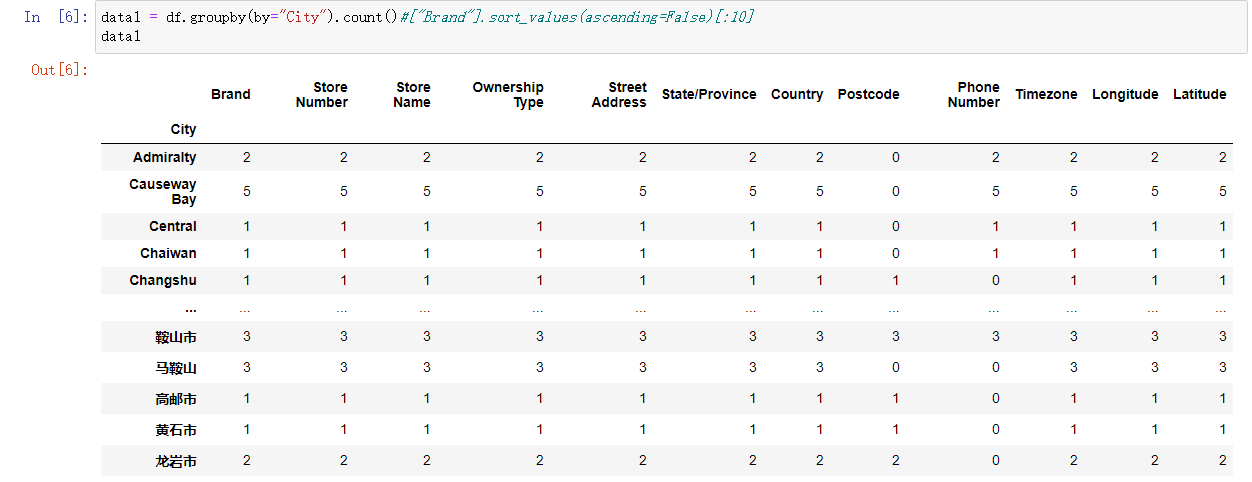Click the Street Address column header
The height and width of the screenshot is (482, 1252).
point(619,94)
